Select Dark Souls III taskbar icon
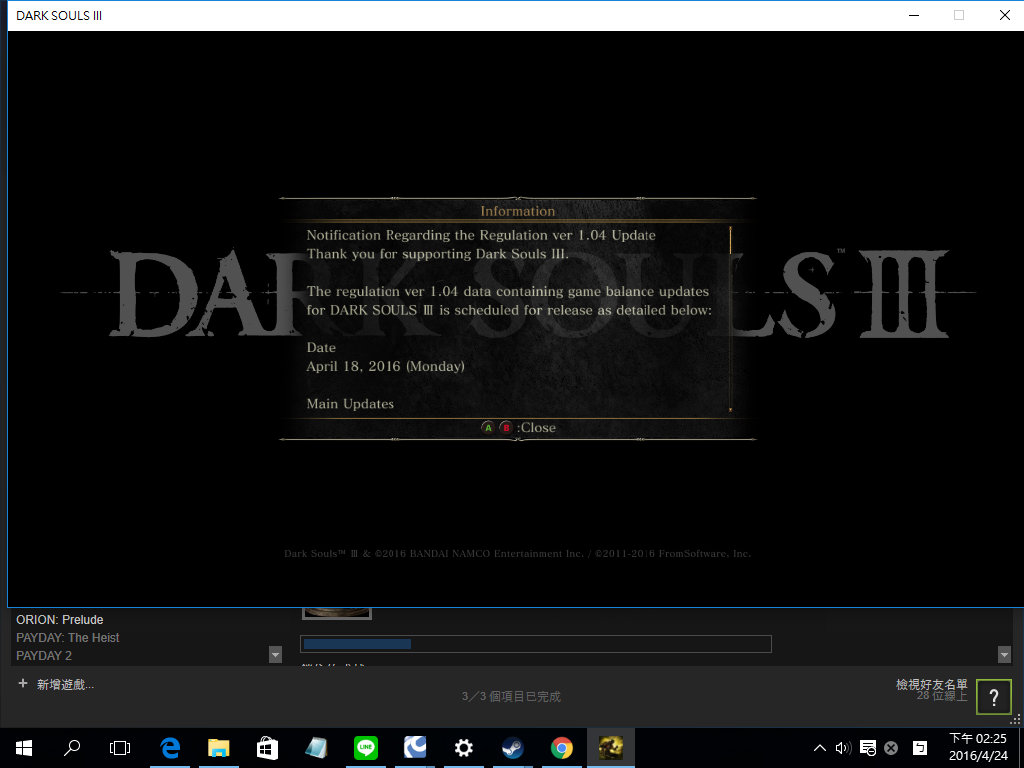The image size is (1024, 768). pyautogui.click(x=611, y=748)
